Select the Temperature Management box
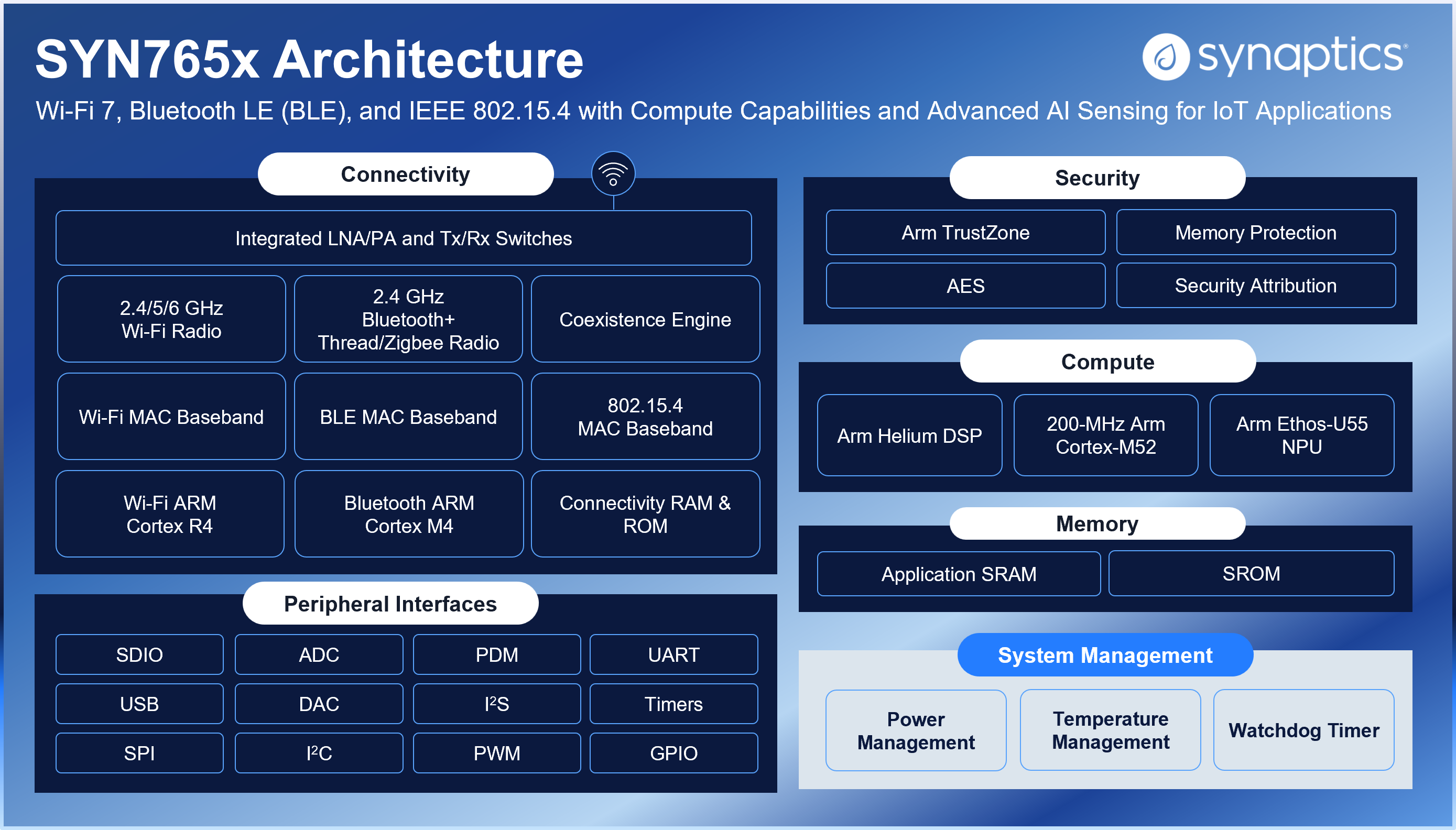The width and height of the screenshot is (1456, 830). pos(1110,730)
